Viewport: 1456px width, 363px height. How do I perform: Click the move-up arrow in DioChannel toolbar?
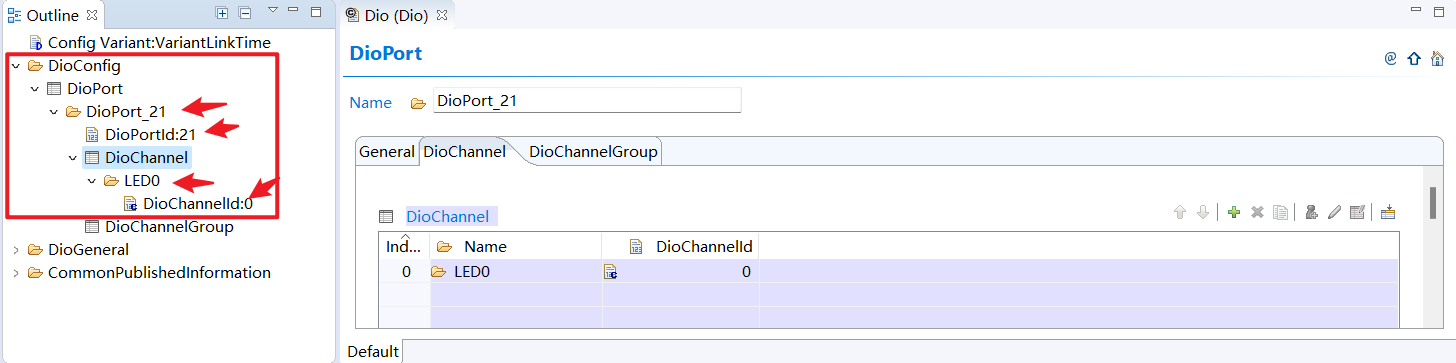1180,212
